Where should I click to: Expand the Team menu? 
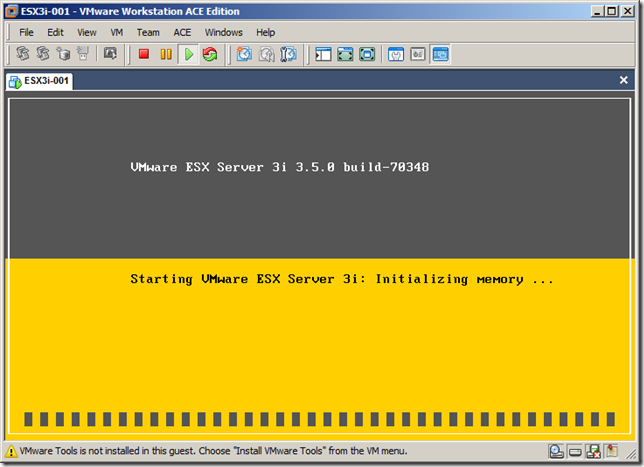[x=148, y=32]
